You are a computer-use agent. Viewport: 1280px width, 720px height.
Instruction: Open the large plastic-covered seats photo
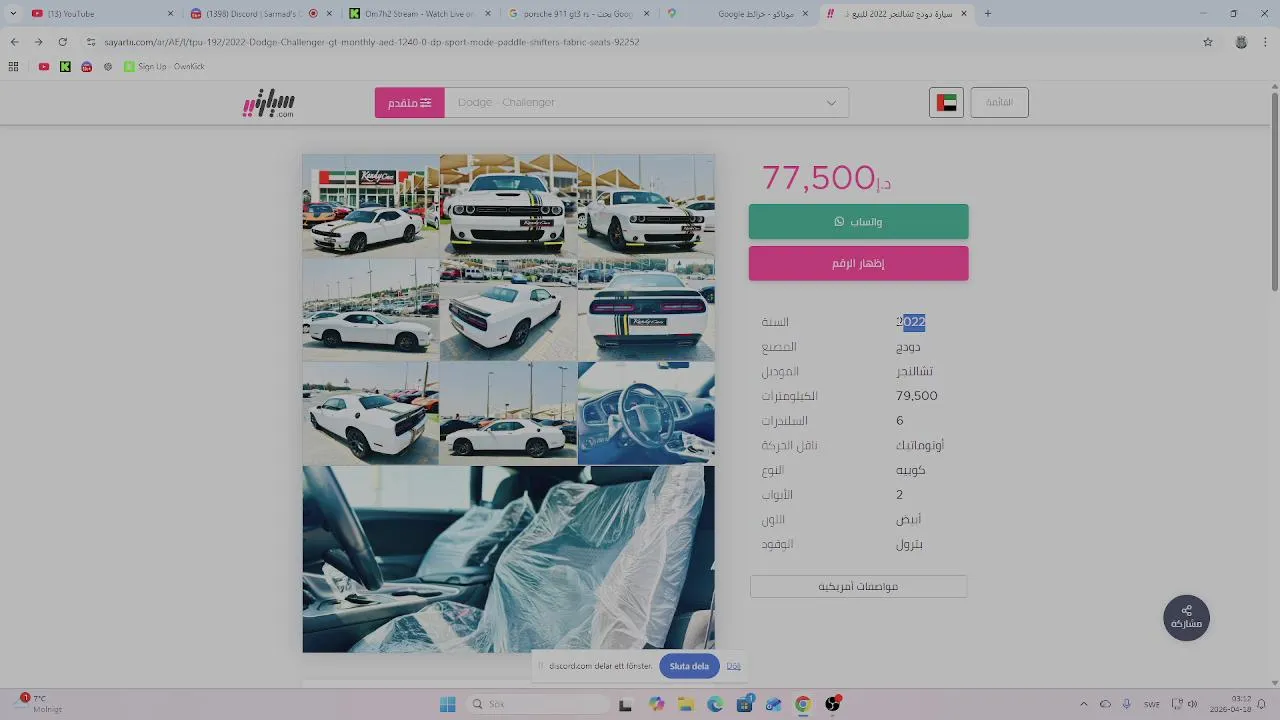[509, 559]
